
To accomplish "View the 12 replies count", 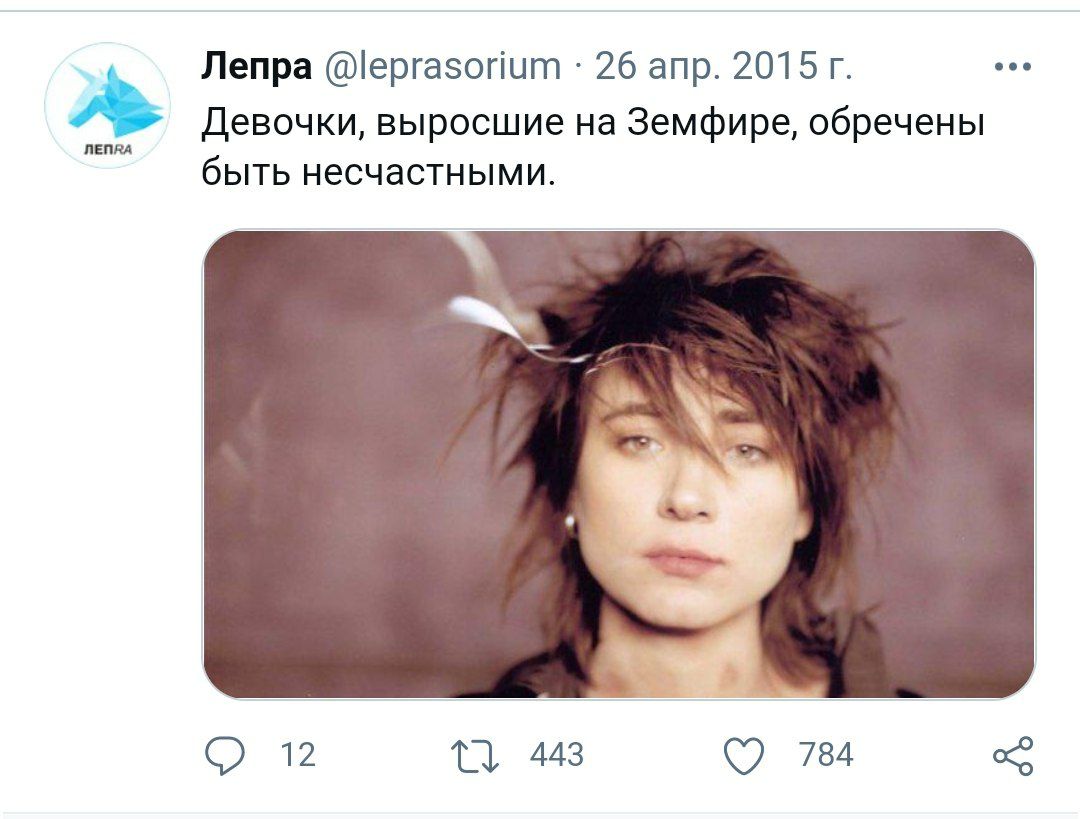I will pos(298,755).
